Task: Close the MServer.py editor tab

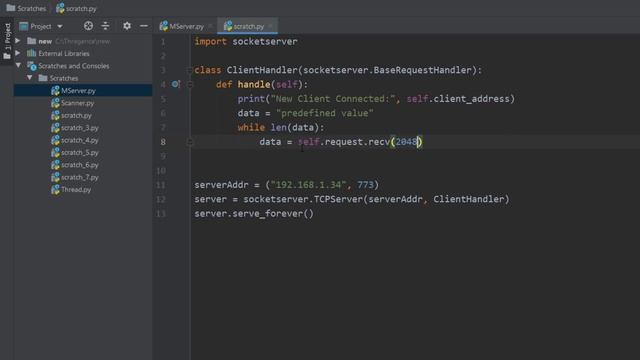Action: click(211, 26)
